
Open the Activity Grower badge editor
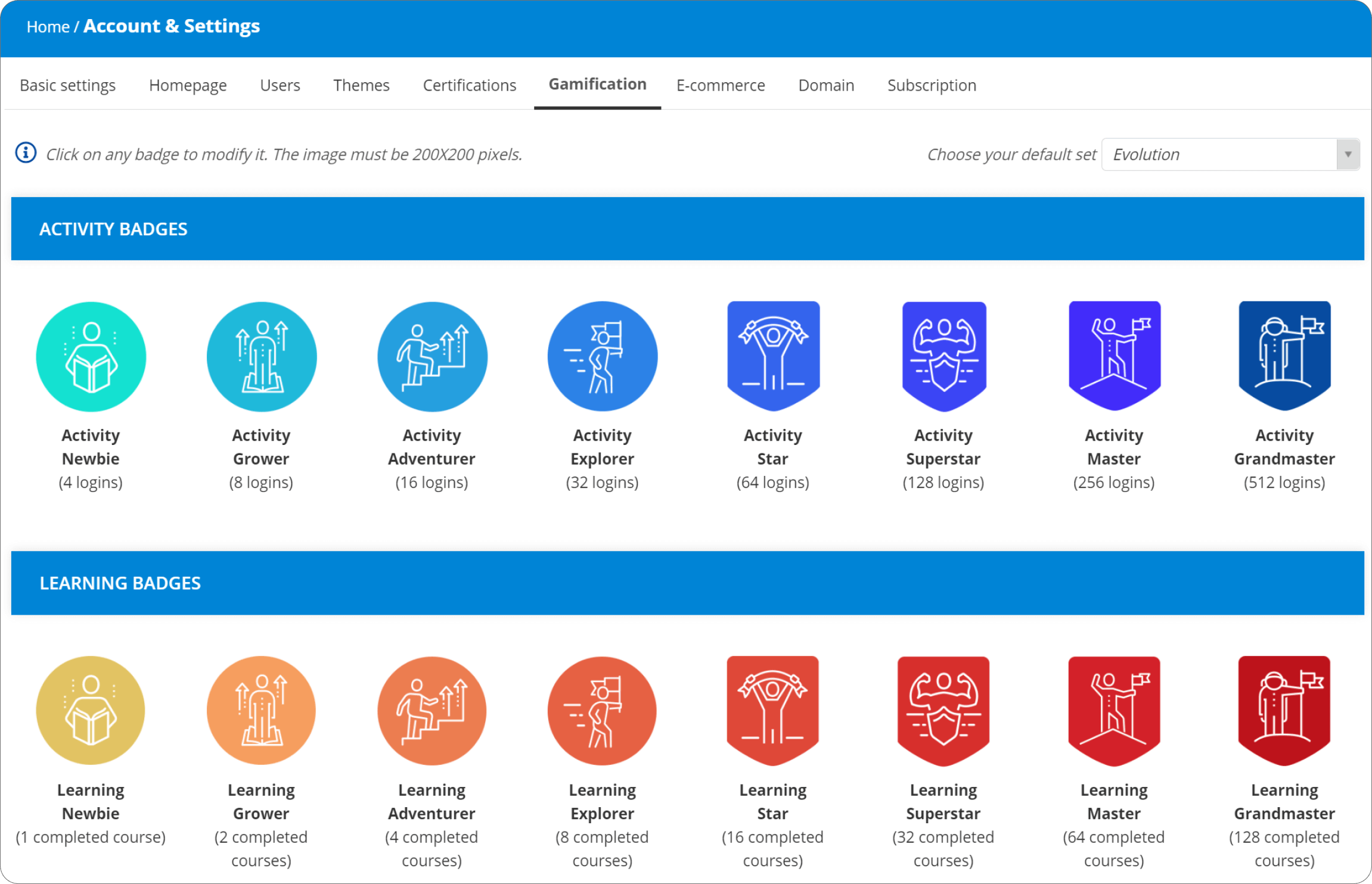pos(261,356)
